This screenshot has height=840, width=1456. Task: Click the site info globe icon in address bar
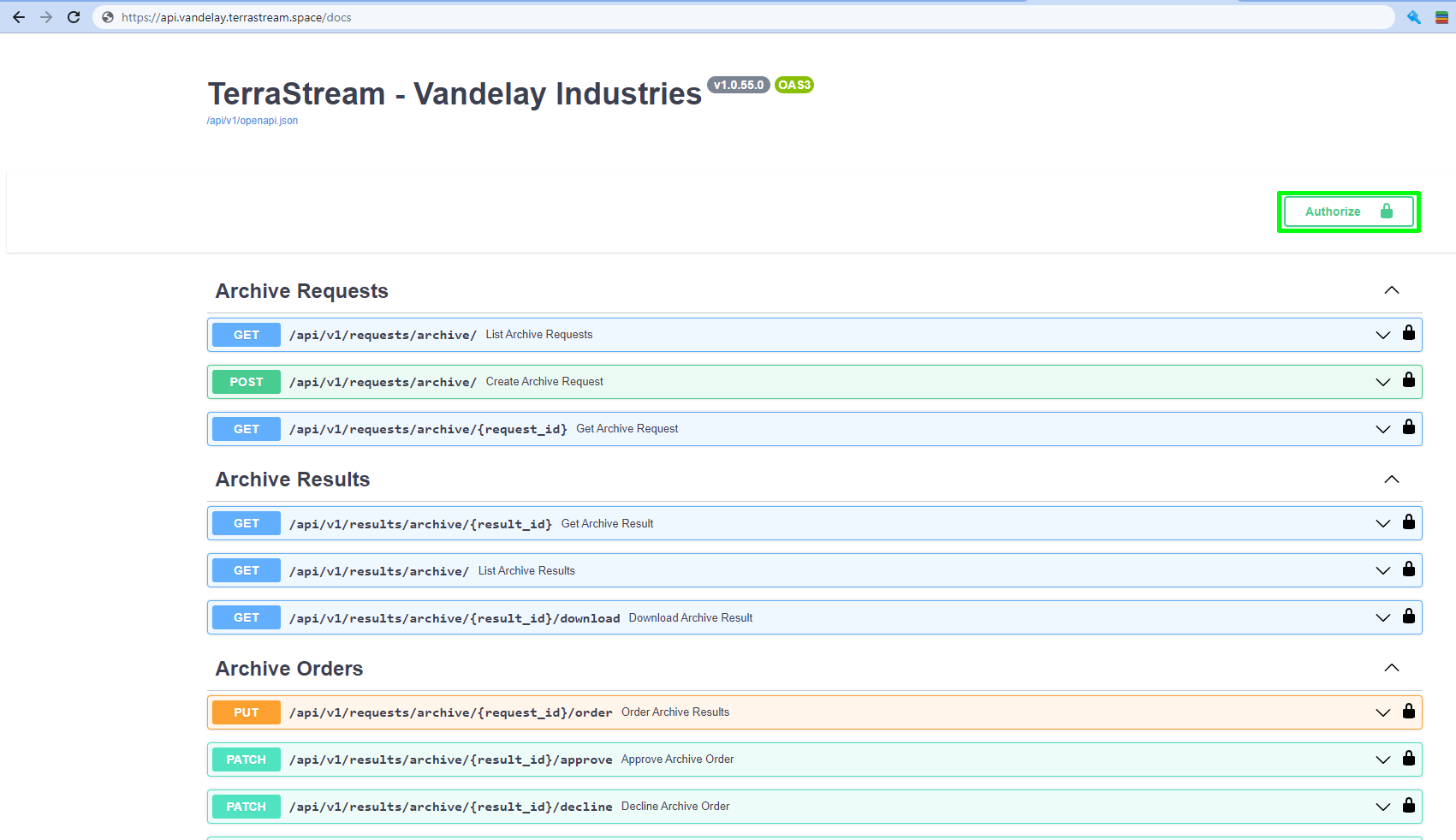(108, 17)
